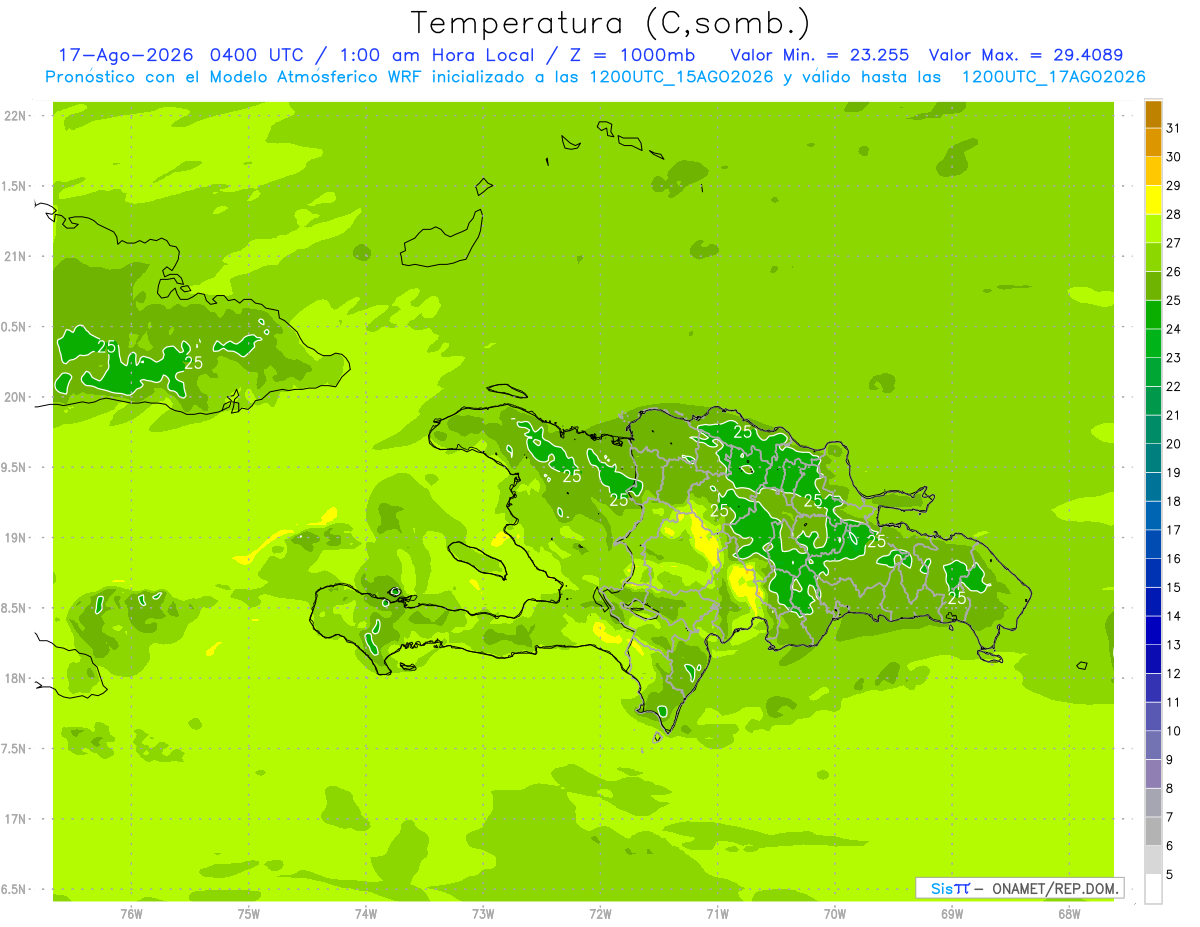This screenshot has width=1200, height=927.
Task: Click the "17N" latitude axis label
Action: coord(17,819)
